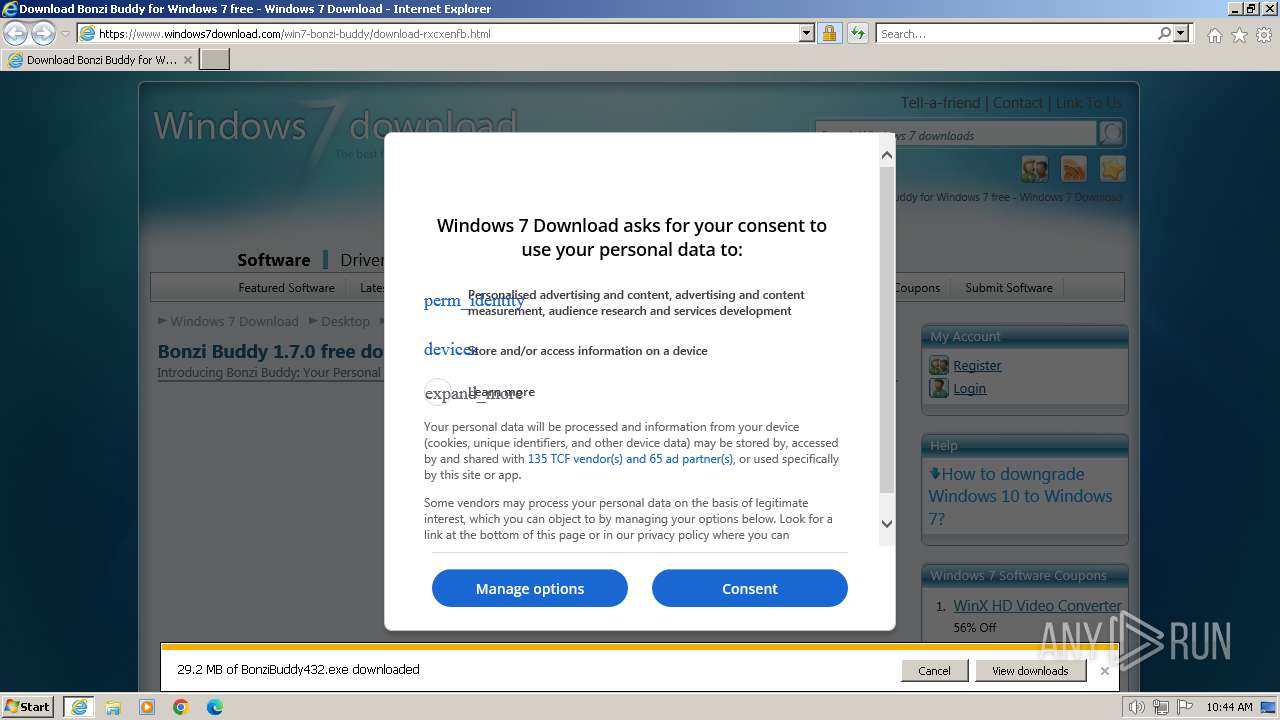This screenshot has height=720, width=1280.
Task: Click Desktop breadcrumb link
Action: [345, 321]
